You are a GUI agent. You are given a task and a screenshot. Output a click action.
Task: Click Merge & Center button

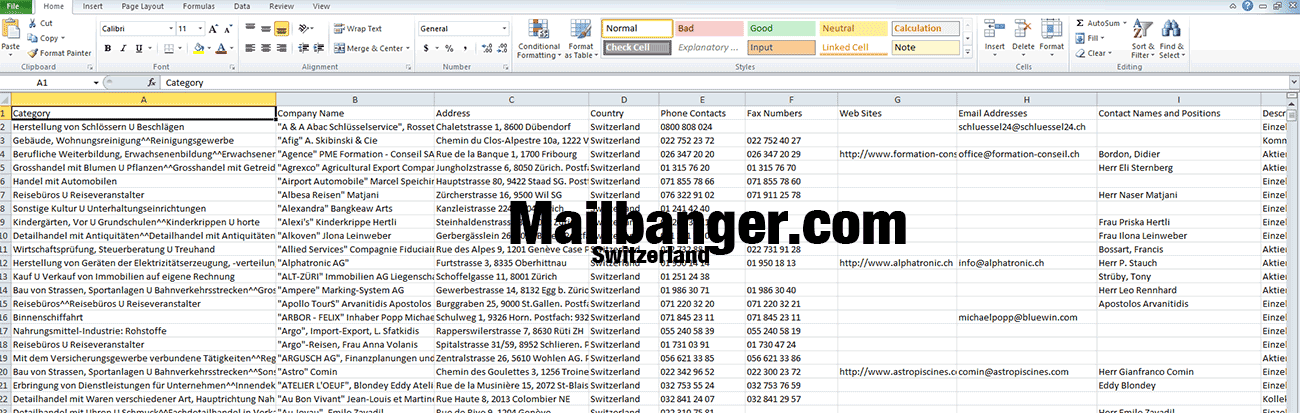pos(368,48)
